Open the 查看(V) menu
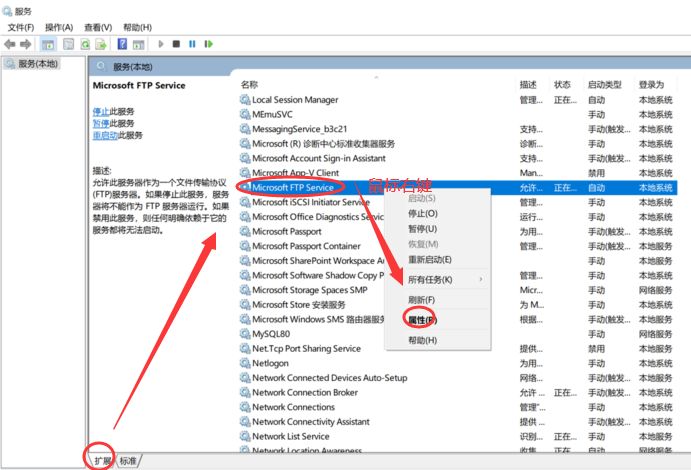Image resolution: width=691 pixels, height=470 pixels. pyautogui.click(x=98, y=27)
